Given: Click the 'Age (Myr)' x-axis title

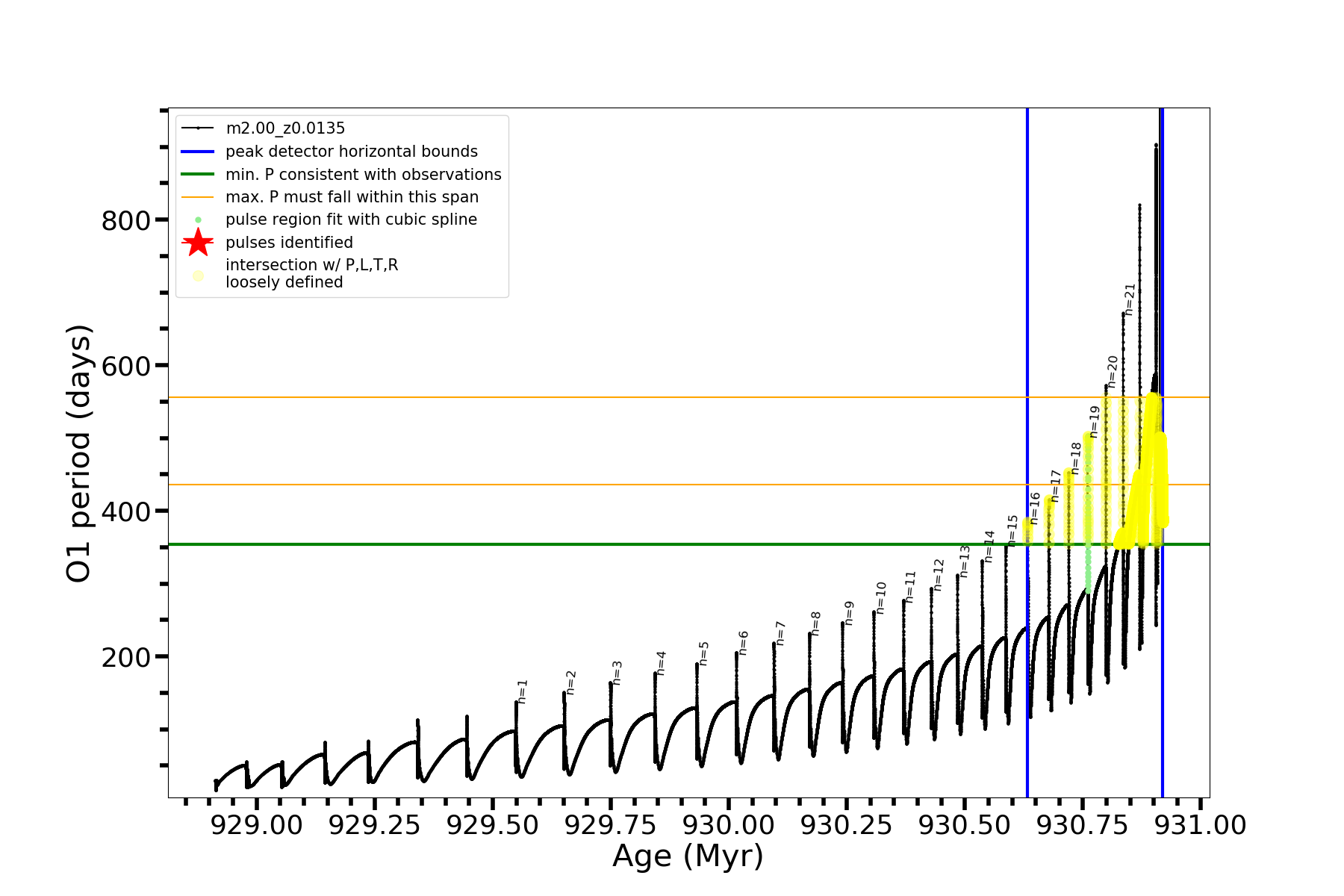Looking at the screenshot, I should tap(688, 856).
